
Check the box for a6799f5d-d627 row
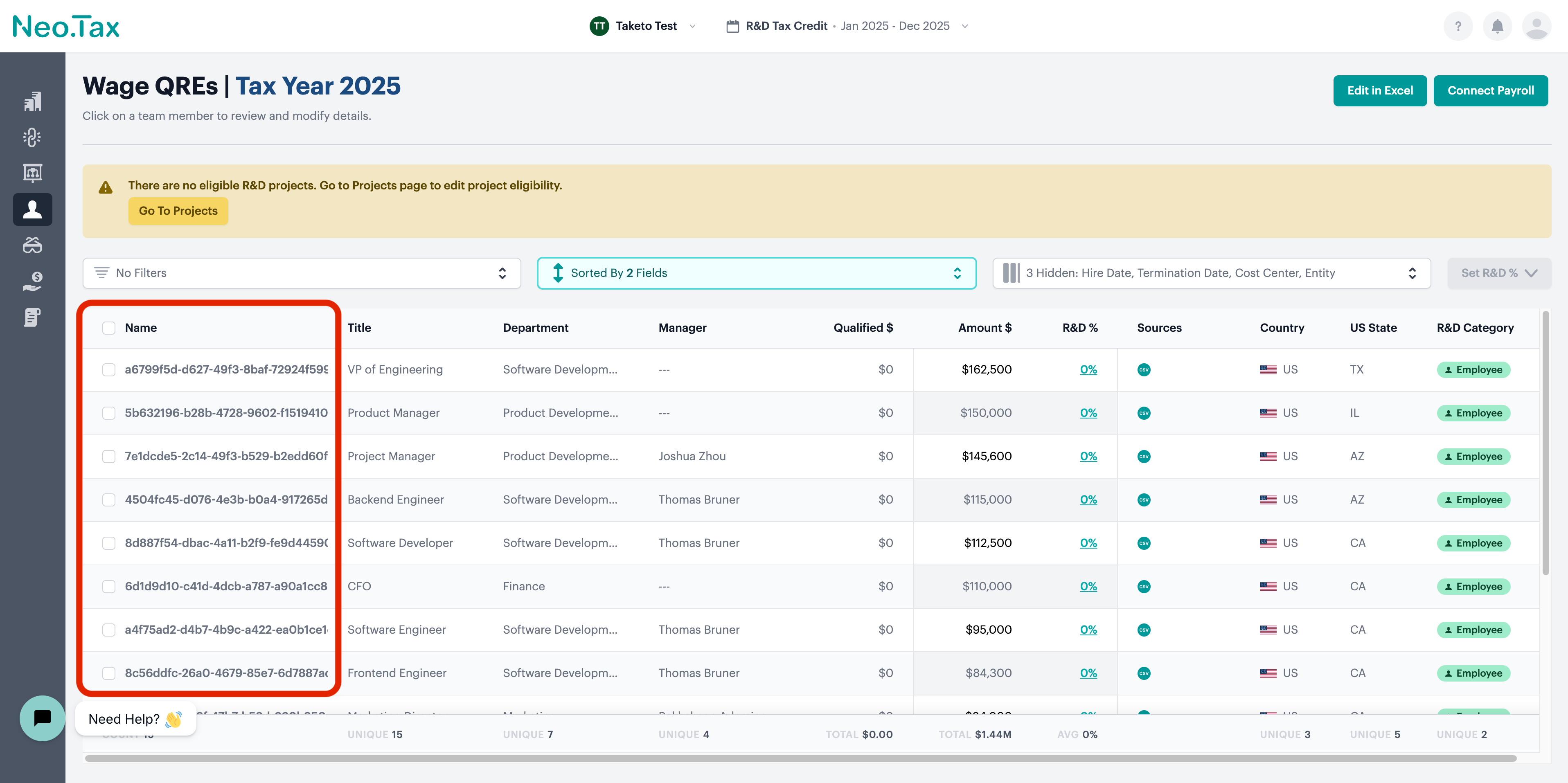click(109, 369)
